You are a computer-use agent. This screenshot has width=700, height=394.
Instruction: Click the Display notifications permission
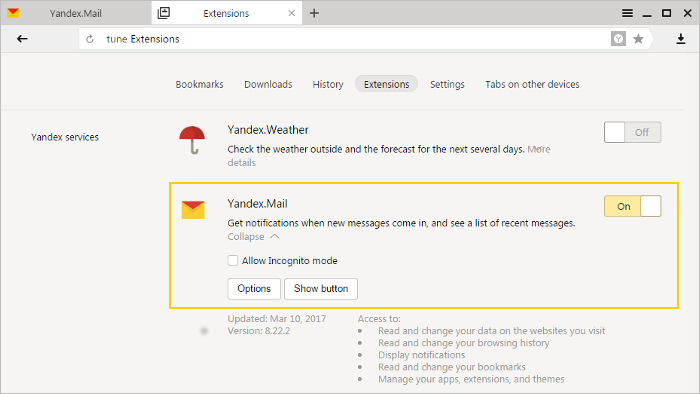click(421, 355)
